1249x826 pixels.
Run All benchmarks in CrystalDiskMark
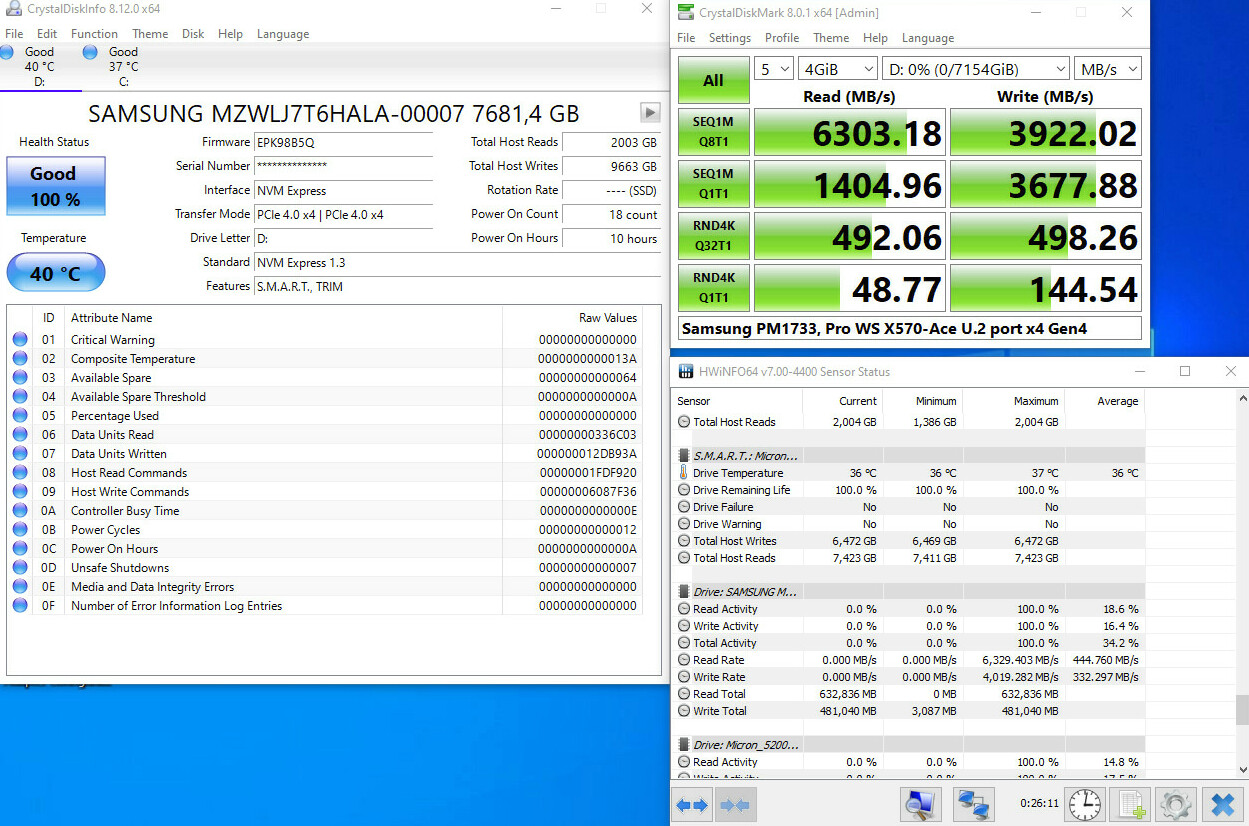[713, 80]
